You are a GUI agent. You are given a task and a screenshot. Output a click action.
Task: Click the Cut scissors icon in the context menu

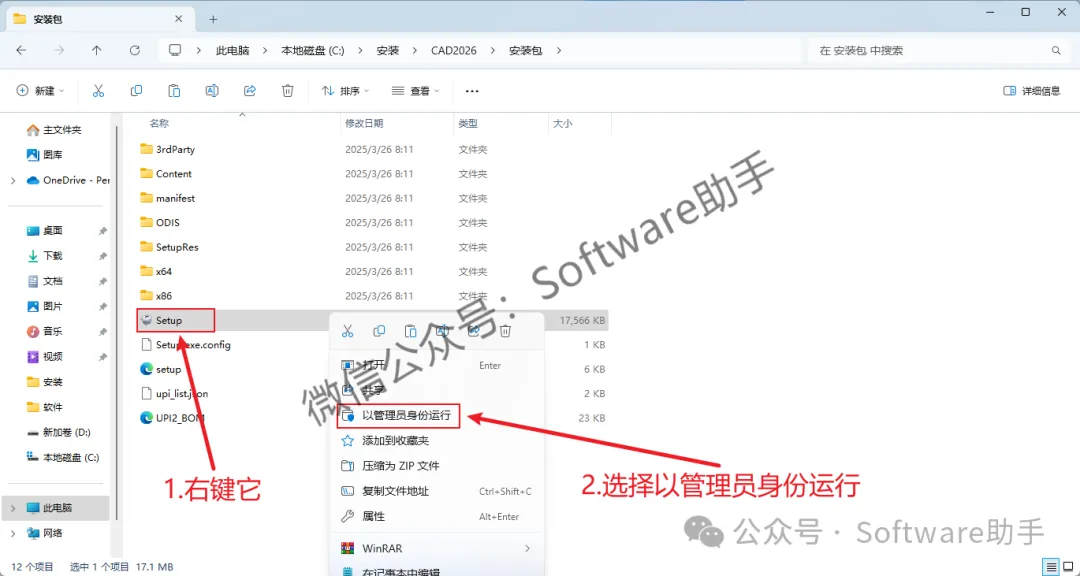(347, 331)
